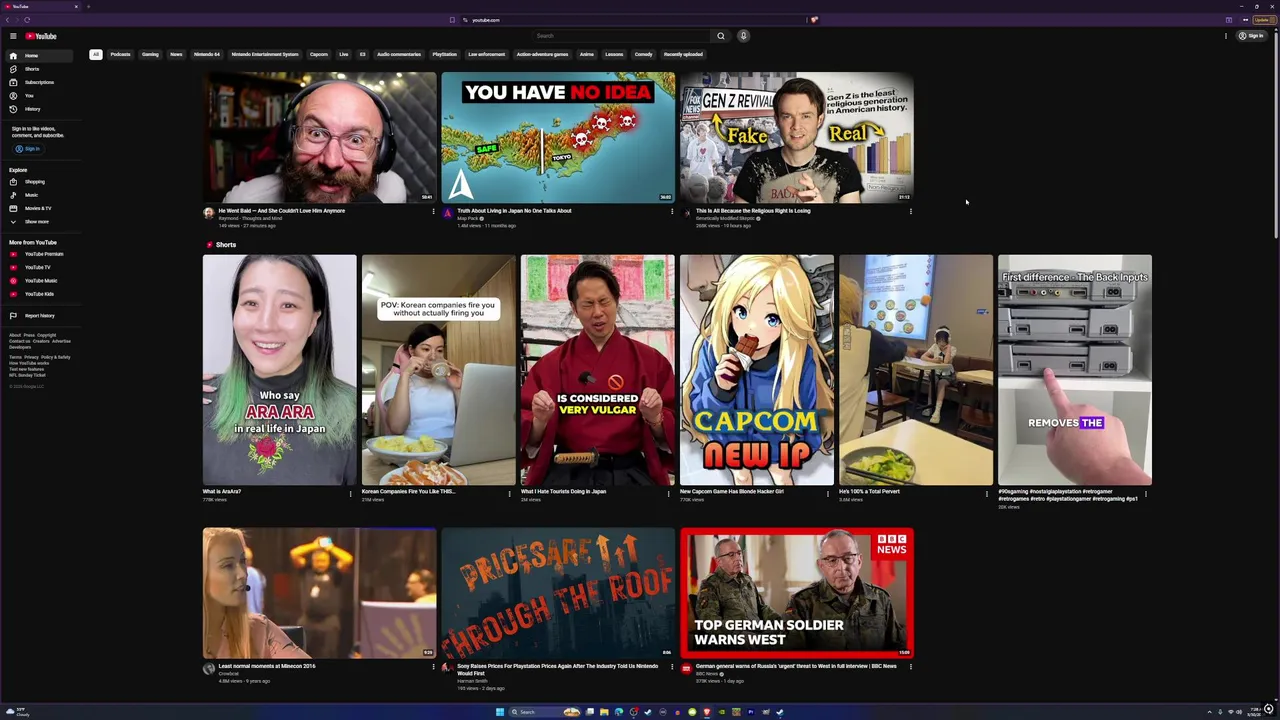This screenshot has width=1280, height=720.
Task: Select the Recently uploaded chip
Action: pyautogui.click(x=683, y=54)
